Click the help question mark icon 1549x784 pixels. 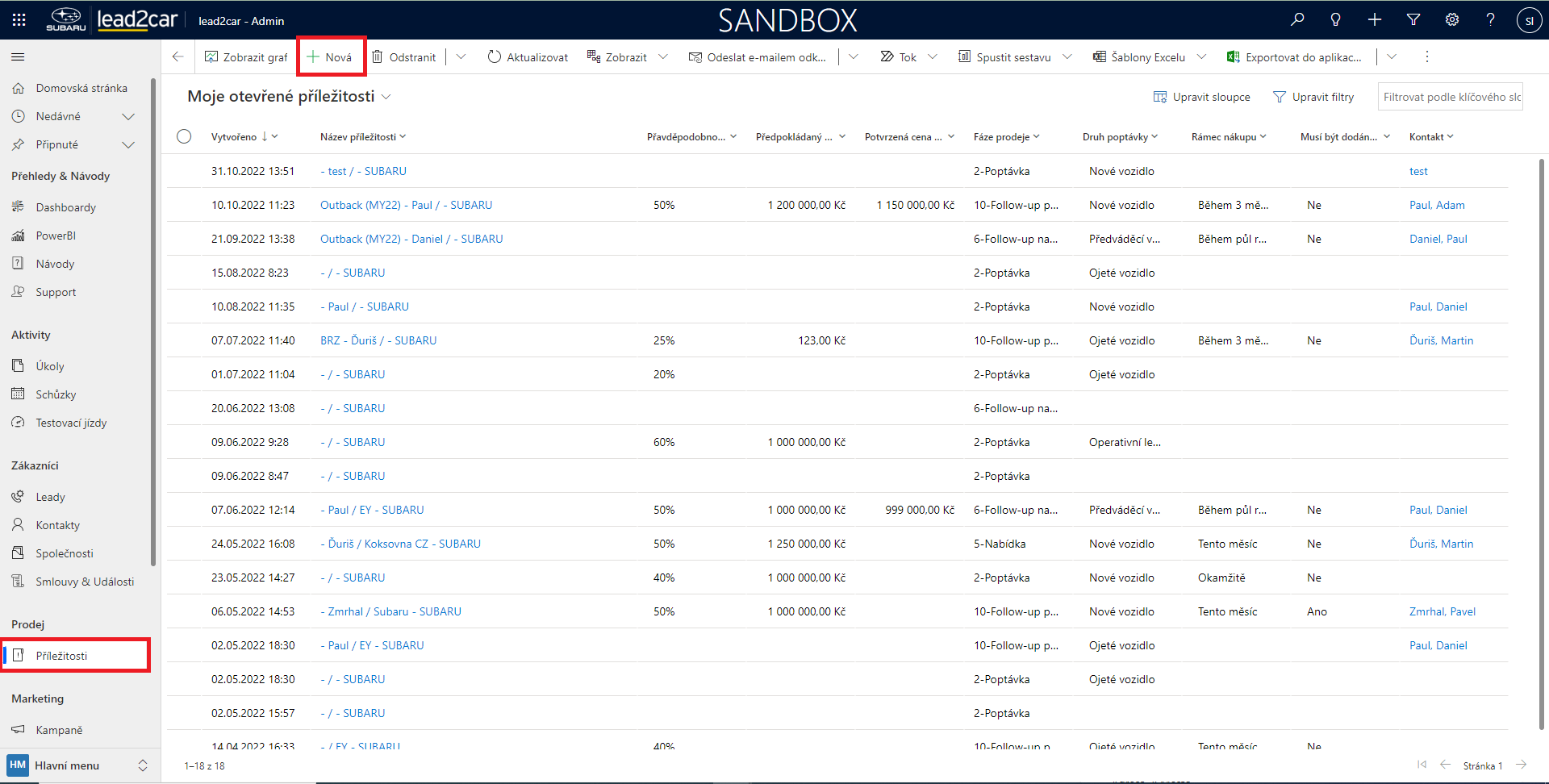coord(1490,20)
